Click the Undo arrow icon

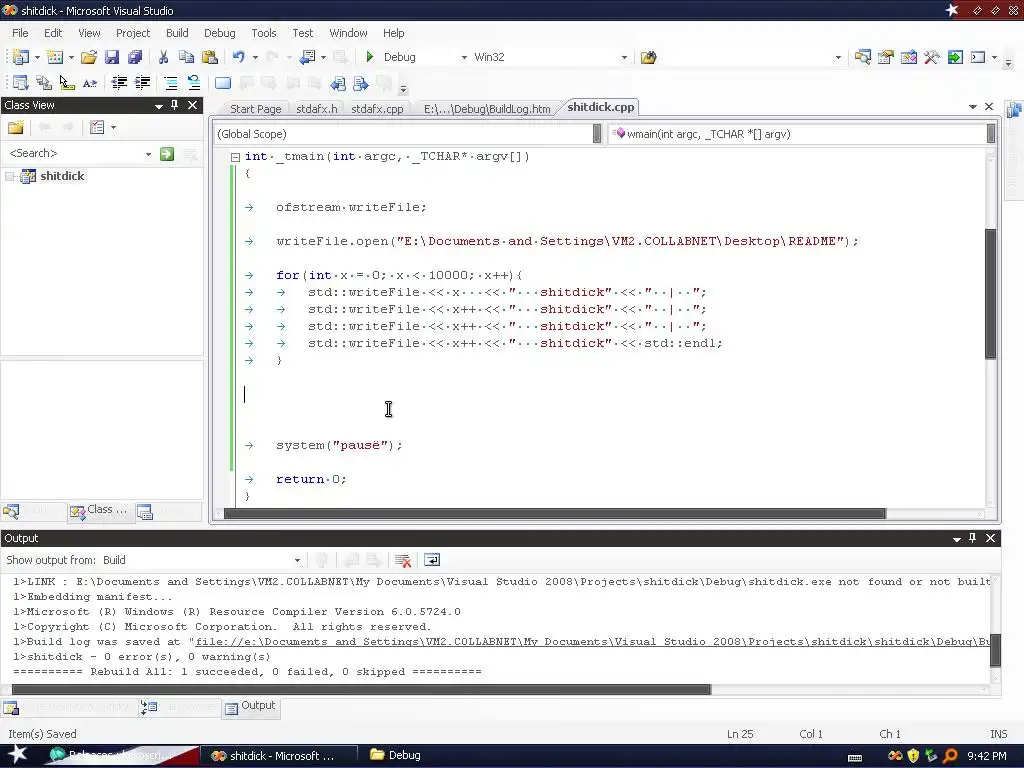click(x=238, y=57)
